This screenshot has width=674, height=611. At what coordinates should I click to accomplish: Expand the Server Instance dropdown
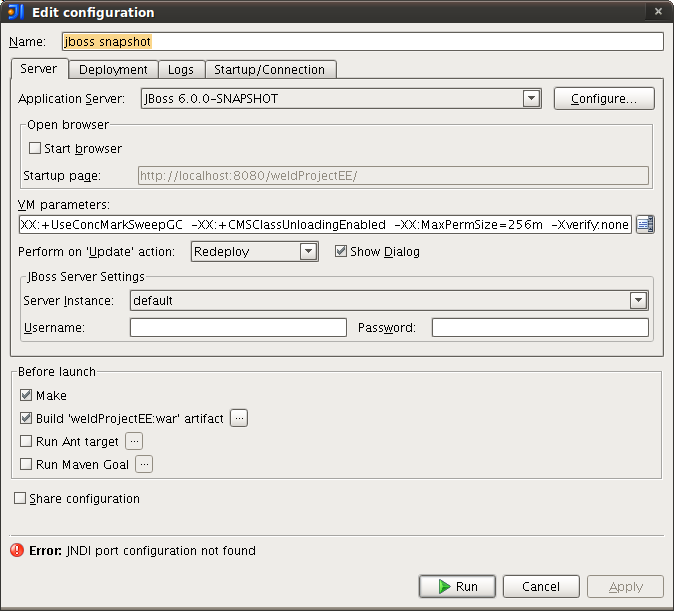pos(638,300)
